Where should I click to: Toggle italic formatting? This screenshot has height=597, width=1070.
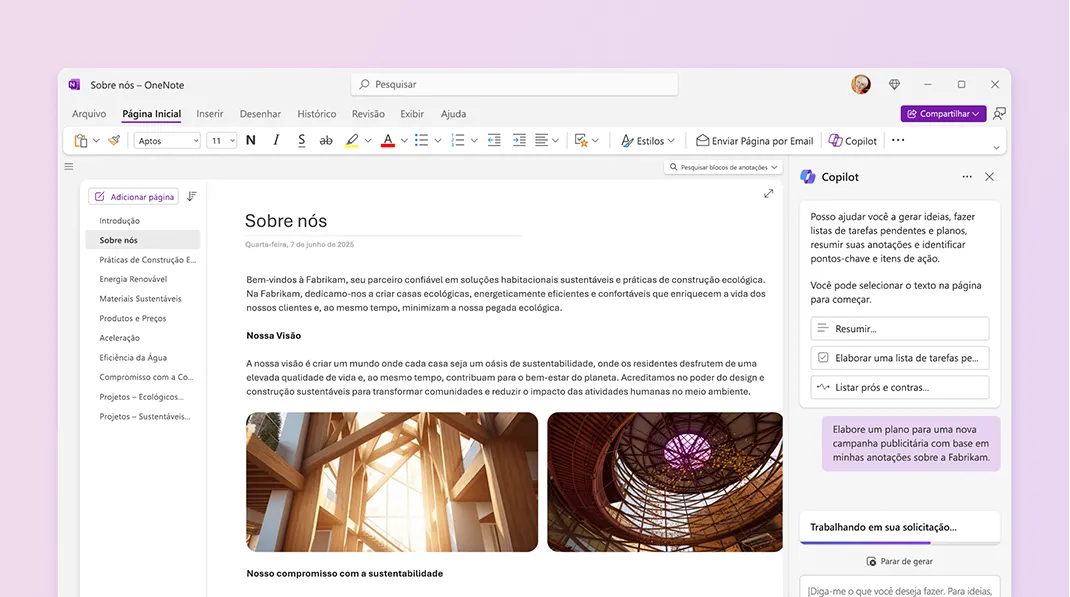coord(276,141)
